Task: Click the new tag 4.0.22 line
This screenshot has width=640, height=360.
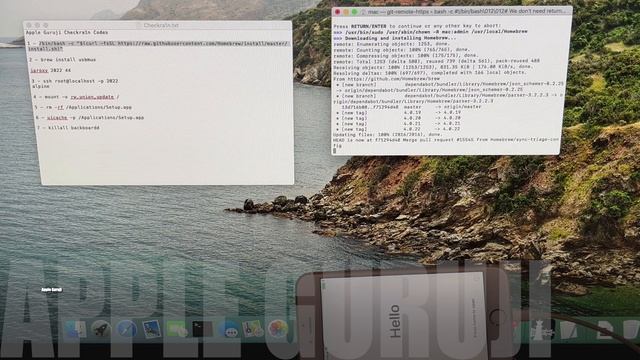Action: [x=398, y=129]
